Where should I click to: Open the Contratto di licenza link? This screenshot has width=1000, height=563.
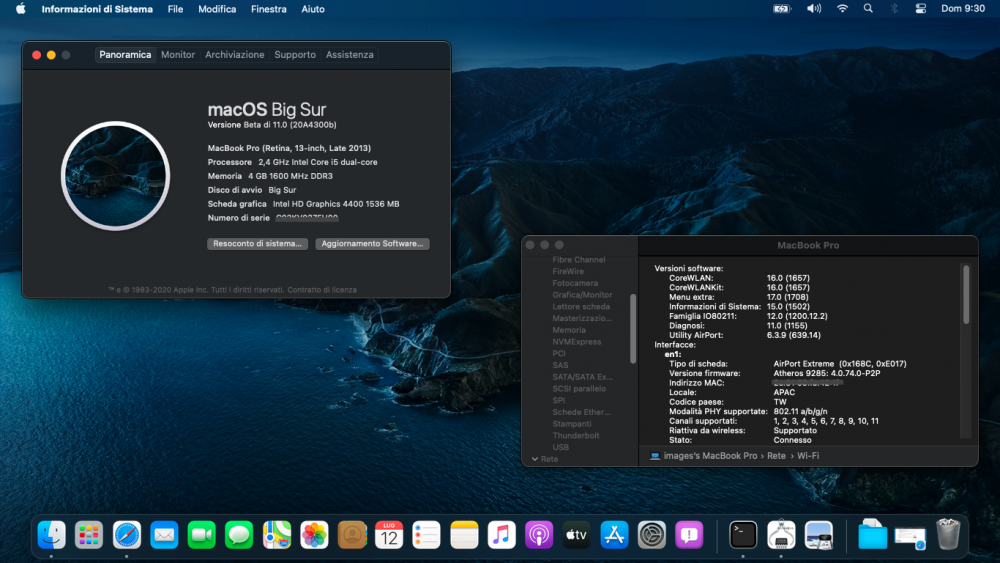click(x=321, y=289)
